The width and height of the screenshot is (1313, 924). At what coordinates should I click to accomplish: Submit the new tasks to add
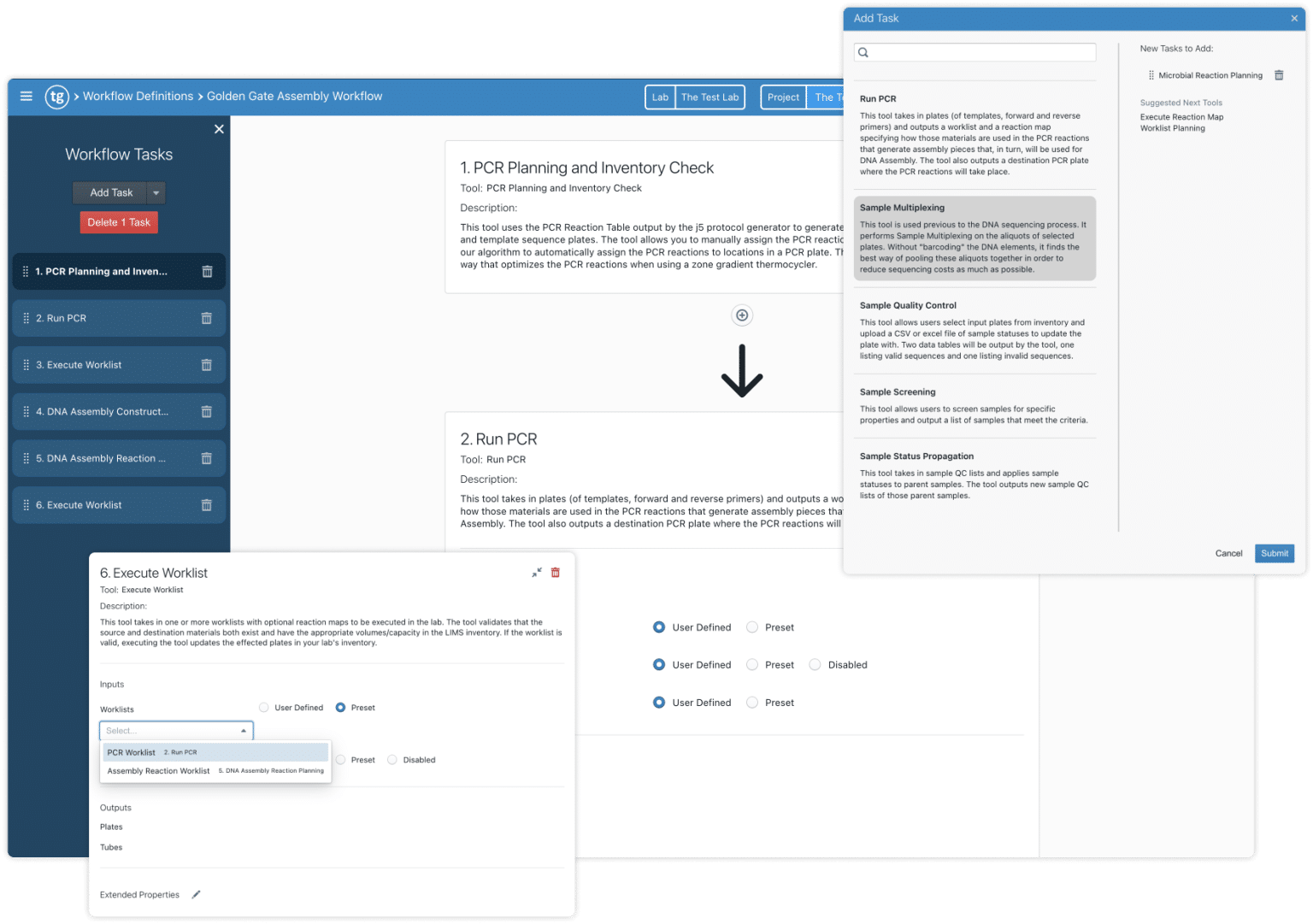point(1274,553)
